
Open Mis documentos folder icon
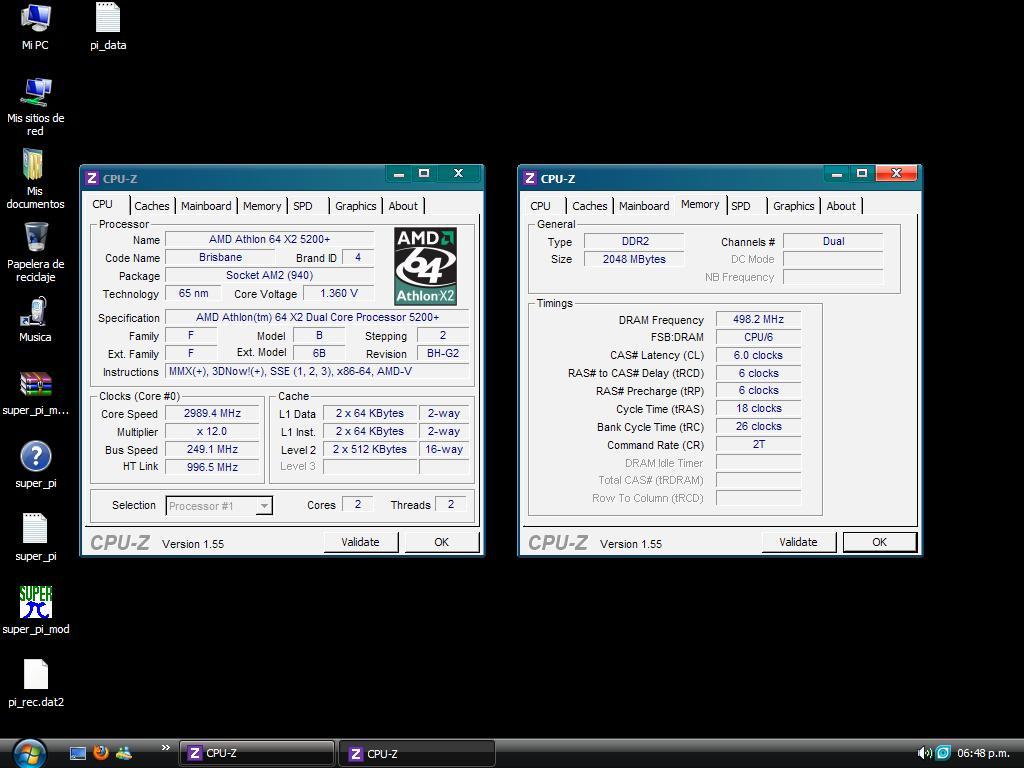[33, 165]
